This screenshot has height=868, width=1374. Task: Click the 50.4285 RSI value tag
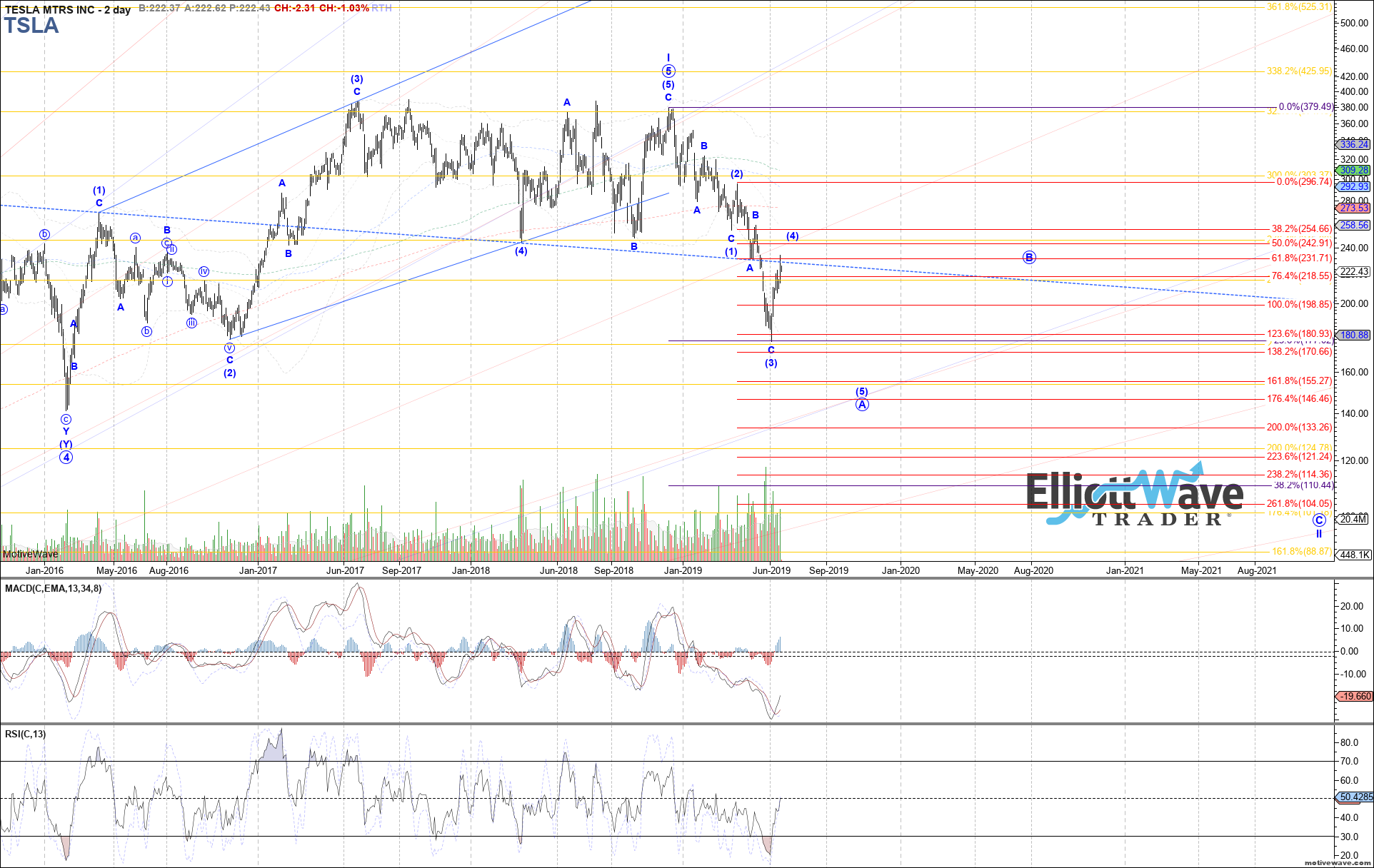pyautogui.click(x=1355, y=797)
